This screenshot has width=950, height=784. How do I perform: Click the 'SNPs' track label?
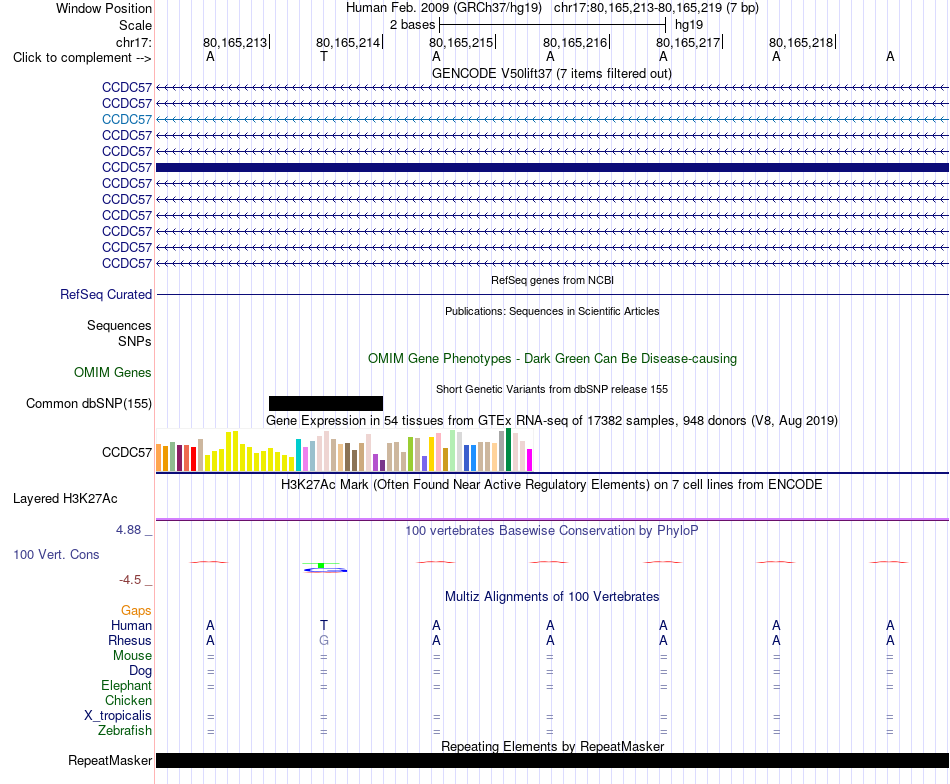click(x=135, y=341)
